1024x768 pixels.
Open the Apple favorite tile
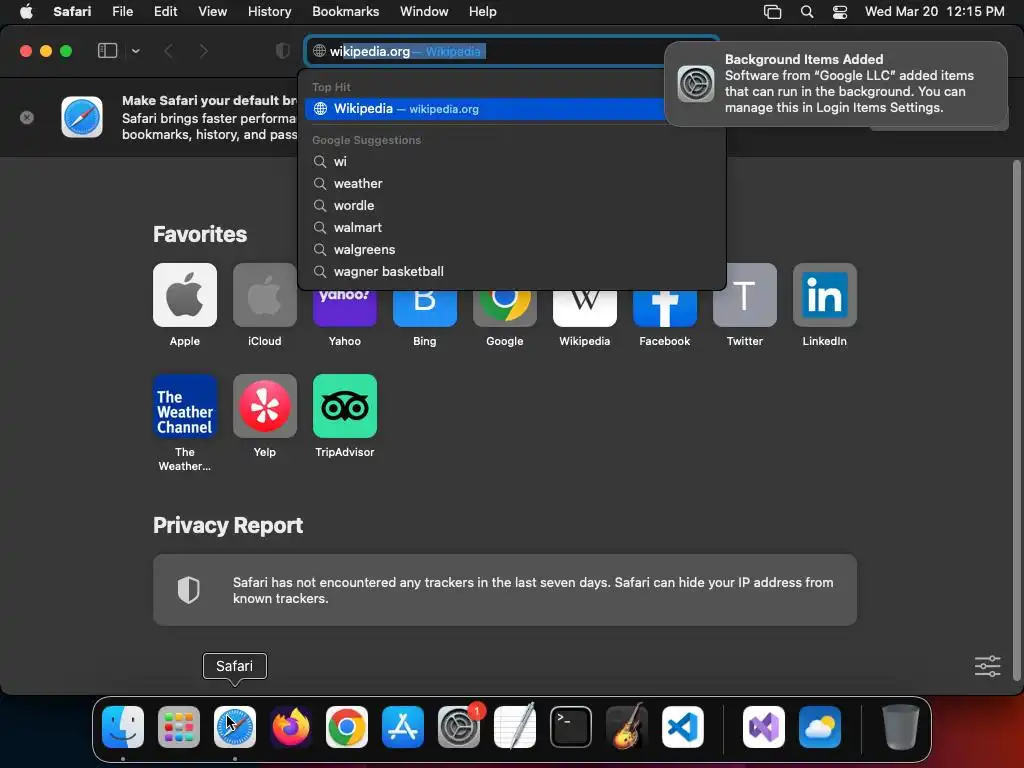185,295
